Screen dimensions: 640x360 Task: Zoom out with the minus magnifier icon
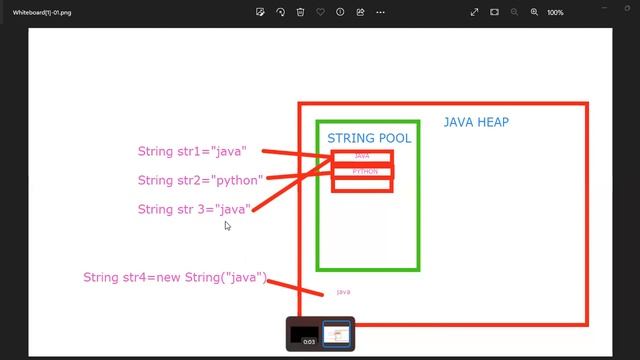point(514,12)
